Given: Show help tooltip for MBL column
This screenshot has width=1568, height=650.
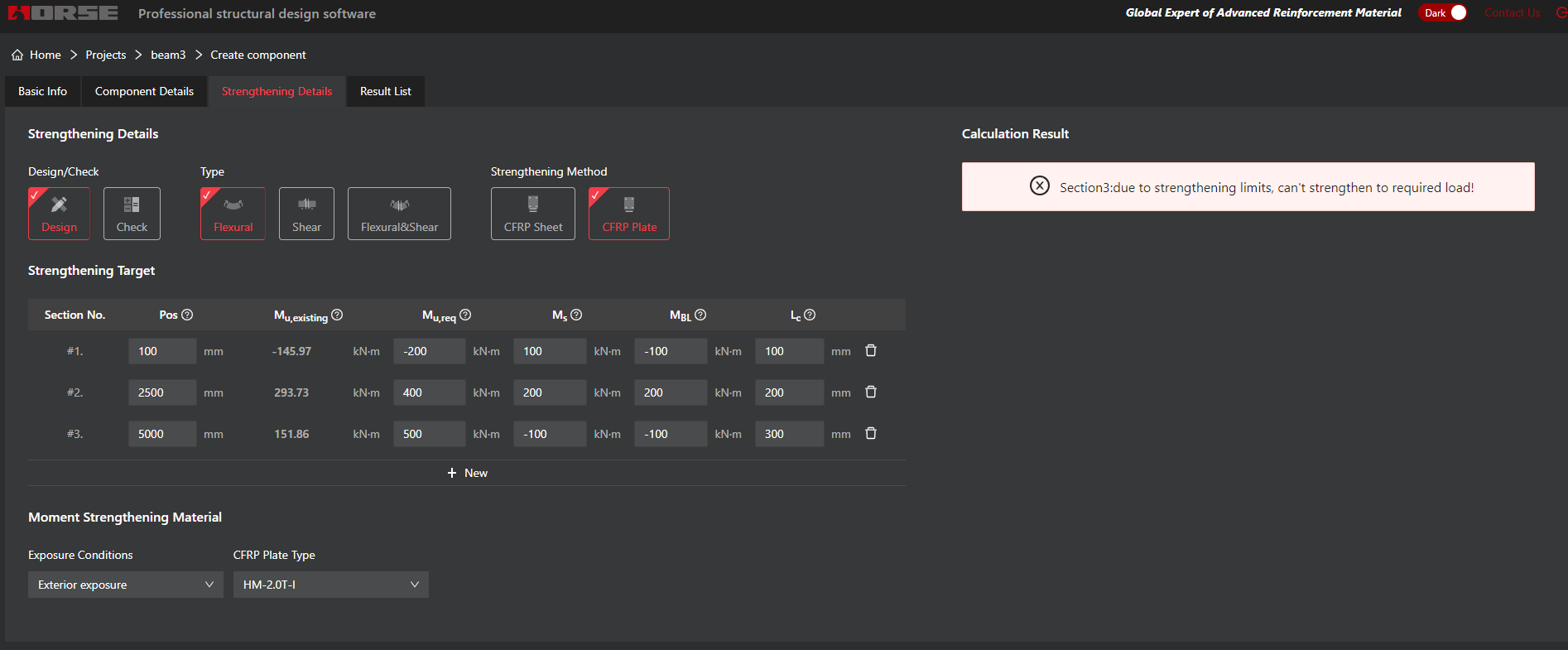Looking at the screenshot, I should point(700,315).
